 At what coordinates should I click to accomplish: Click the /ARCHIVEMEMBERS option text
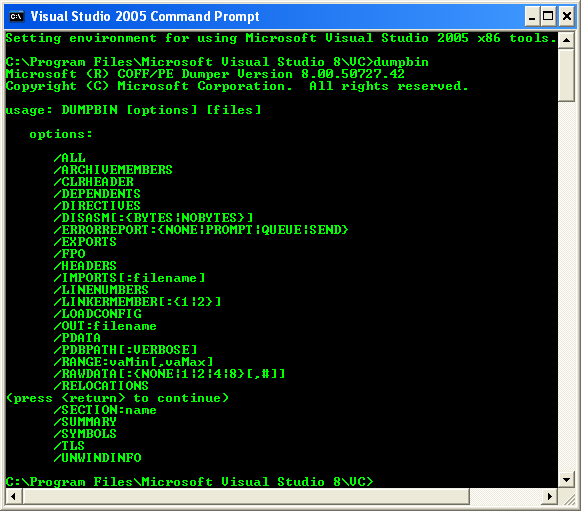pyautogui.click(x=113, y=170)
